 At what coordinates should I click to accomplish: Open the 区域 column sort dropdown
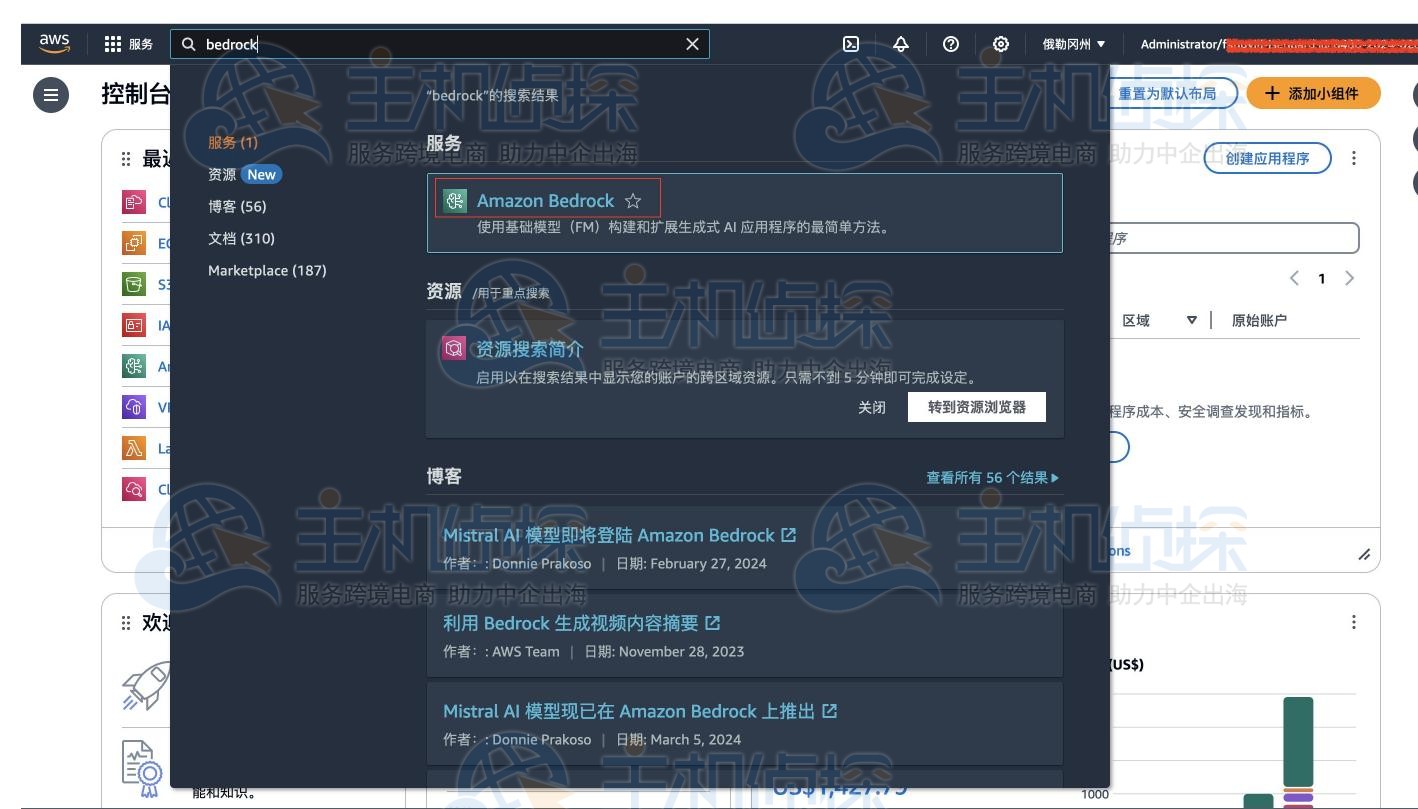point(1192,321)
